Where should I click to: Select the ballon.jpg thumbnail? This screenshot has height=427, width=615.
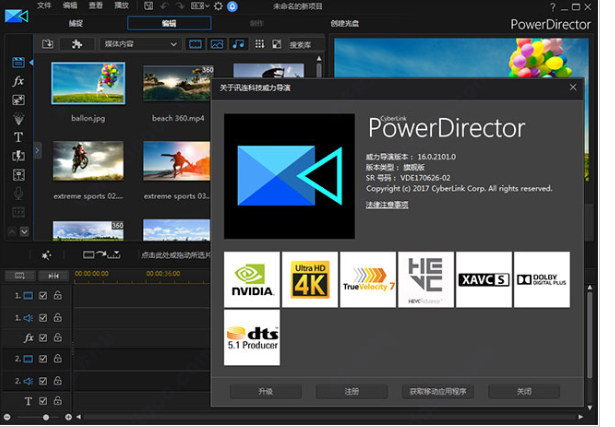pyautogui.click(x=88, y=83)
